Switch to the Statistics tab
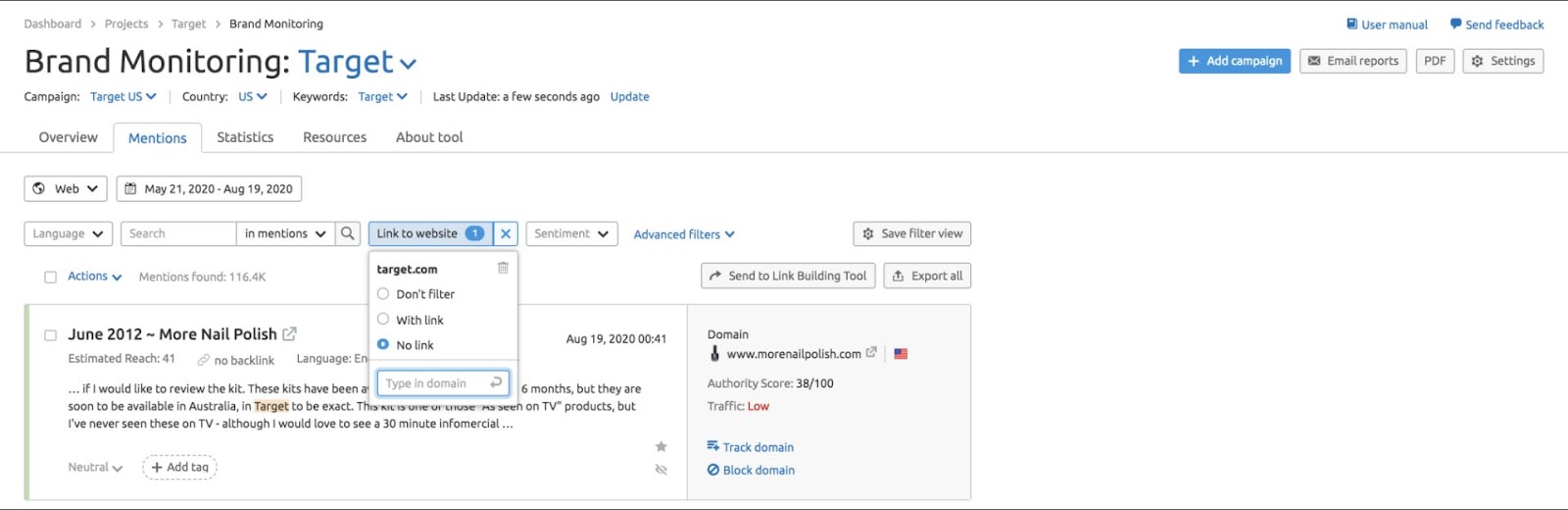 pos(245,137)
